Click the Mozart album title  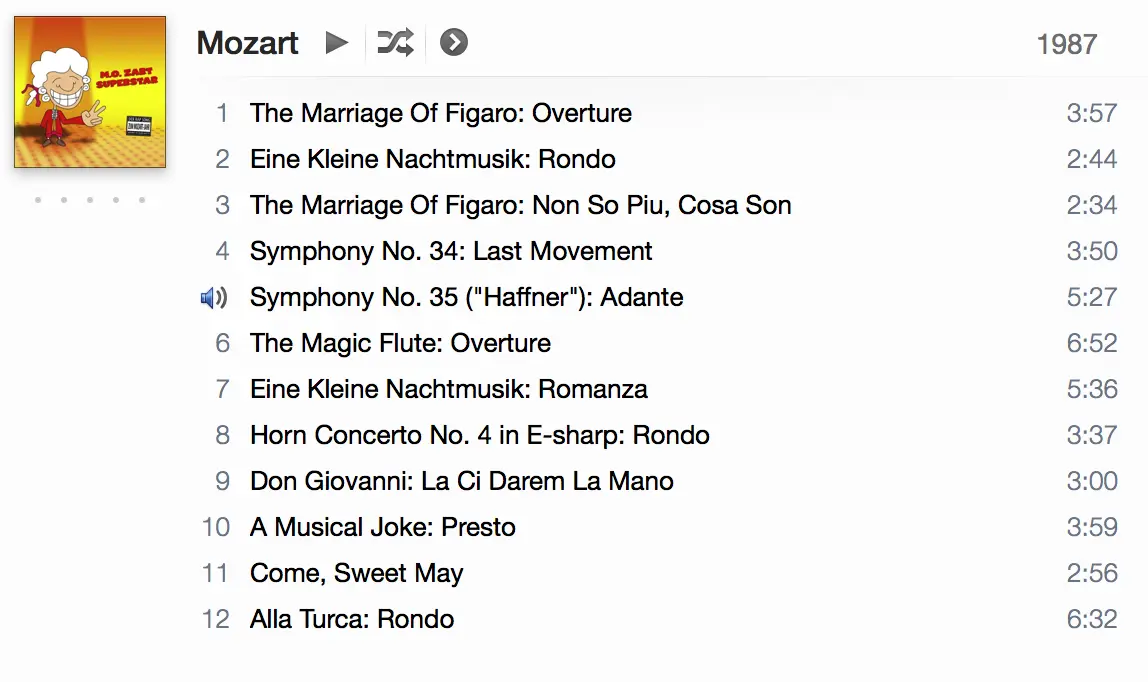tap(247, 43)
